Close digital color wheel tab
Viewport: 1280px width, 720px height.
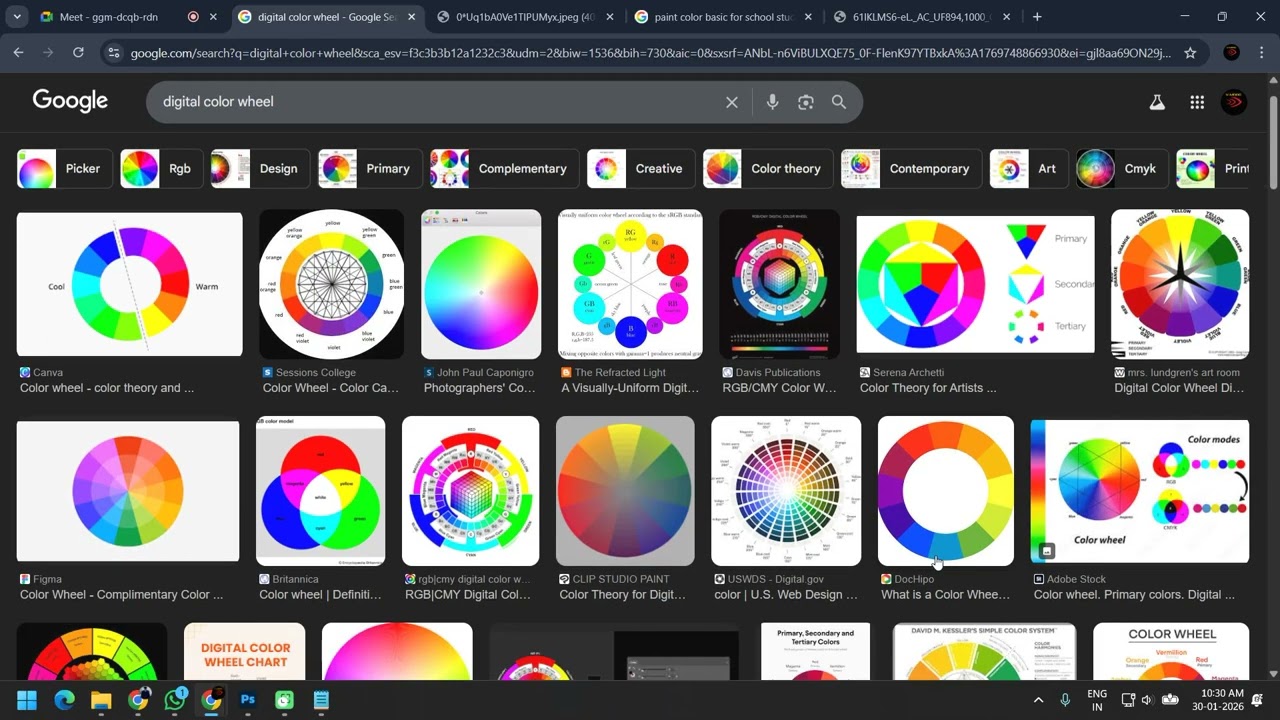pos(411,17)
